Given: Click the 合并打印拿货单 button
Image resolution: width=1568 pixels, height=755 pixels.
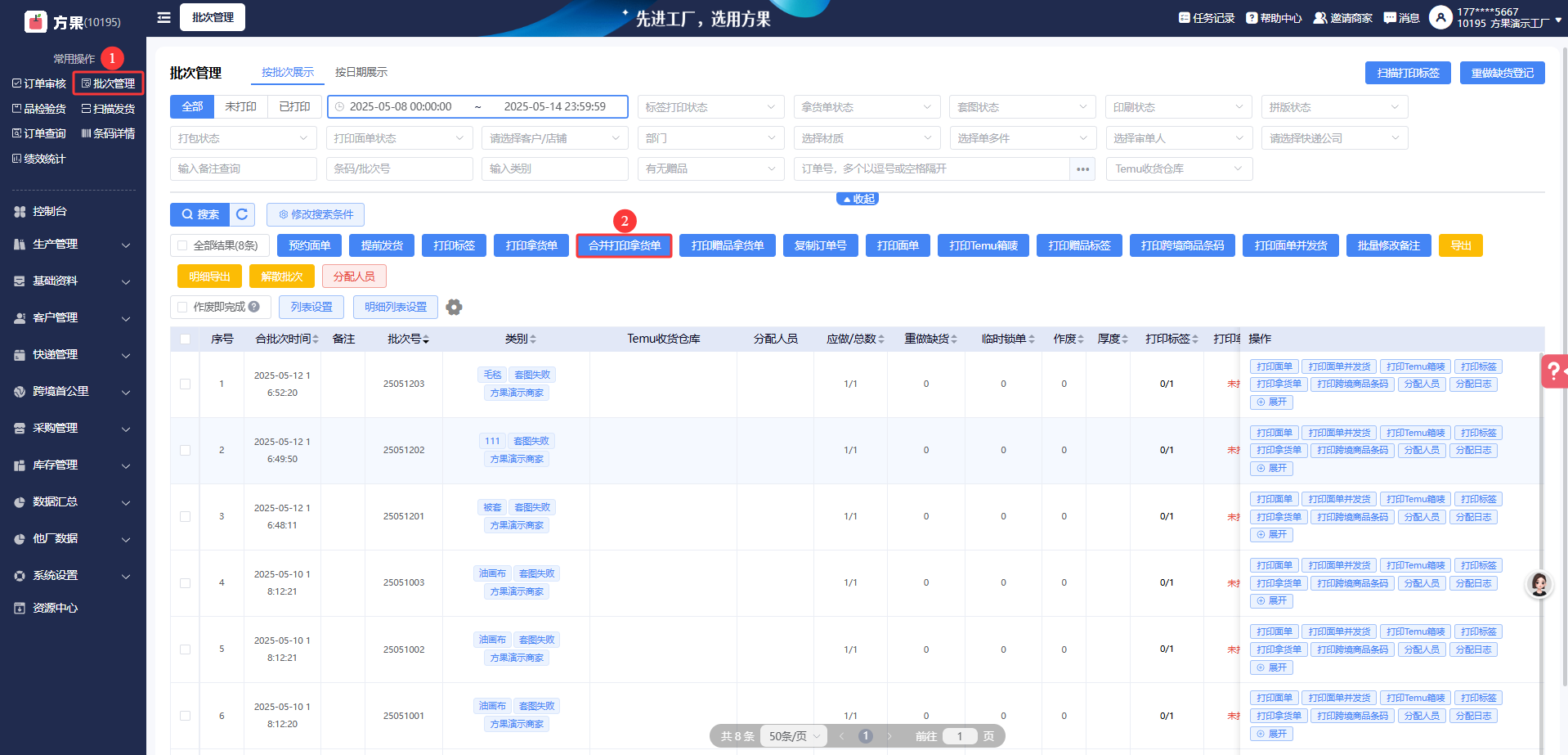Looking at the screenshot, I should coord(624,245).
